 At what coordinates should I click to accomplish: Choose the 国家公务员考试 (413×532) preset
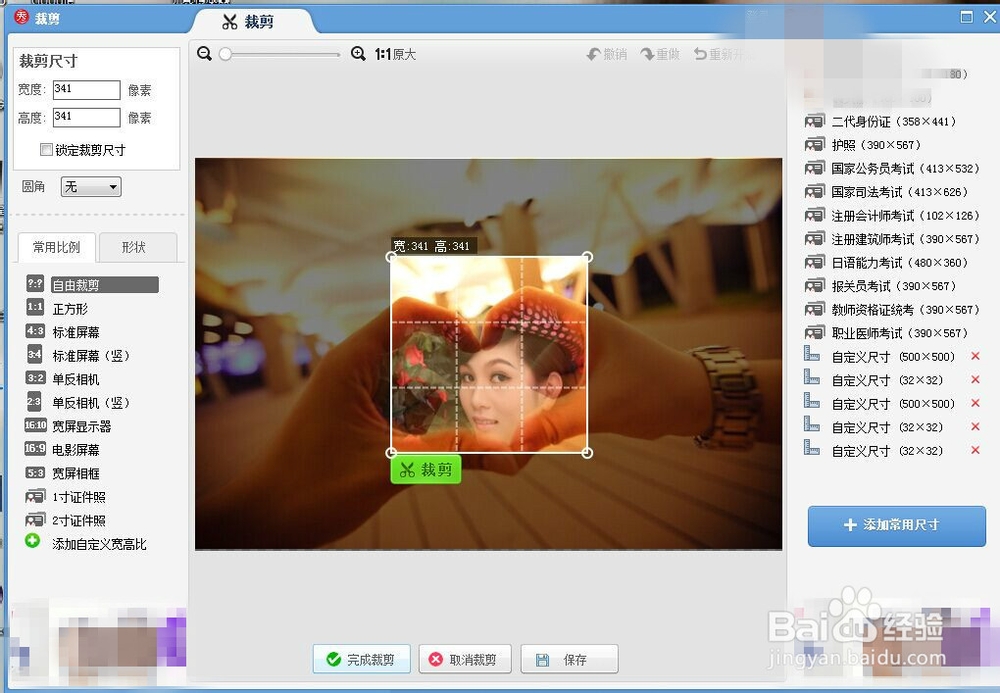pyautogui.click(x=892, y=168)
